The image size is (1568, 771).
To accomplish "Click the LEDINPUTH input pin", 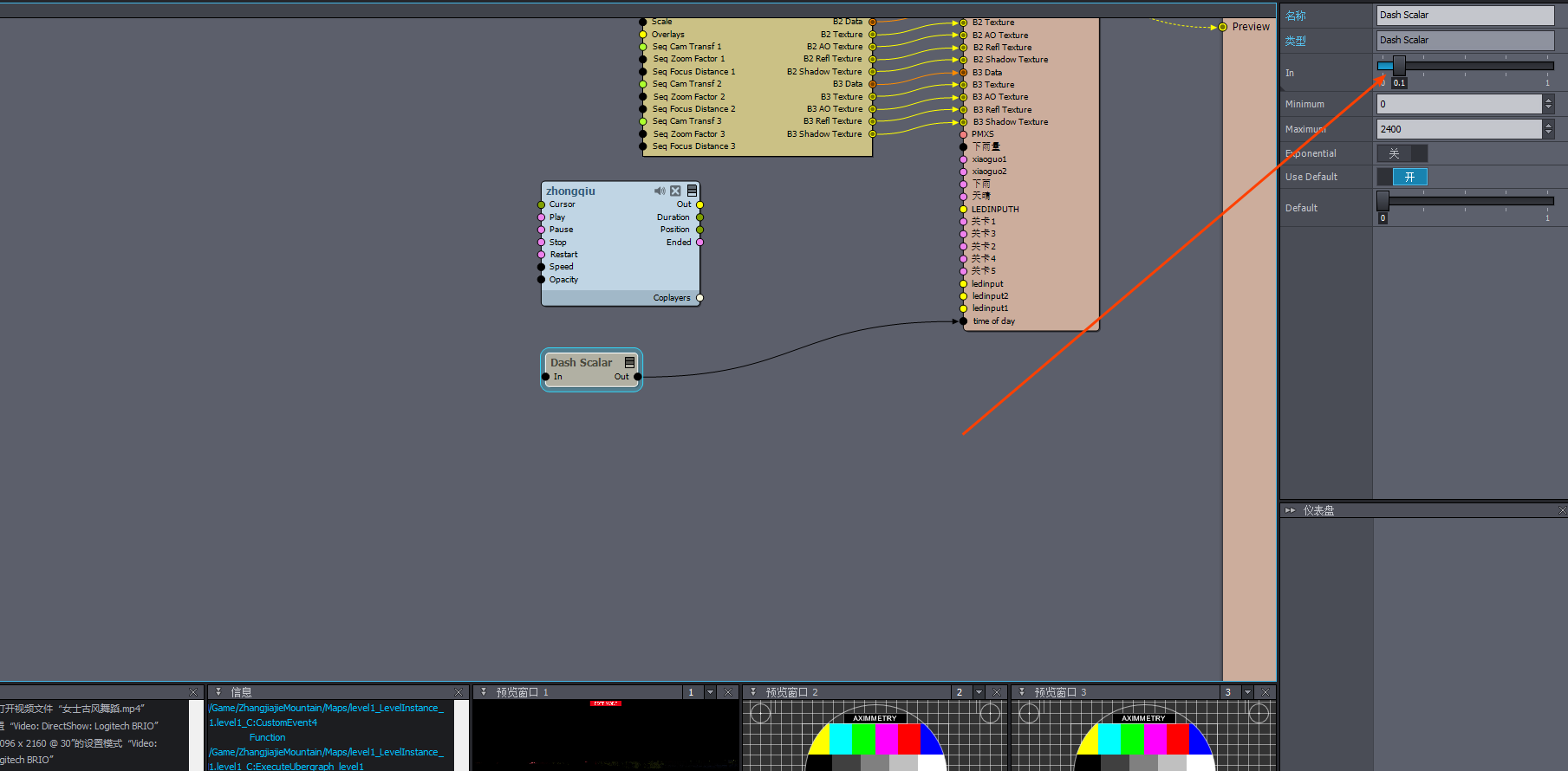I will click(963, 210).
